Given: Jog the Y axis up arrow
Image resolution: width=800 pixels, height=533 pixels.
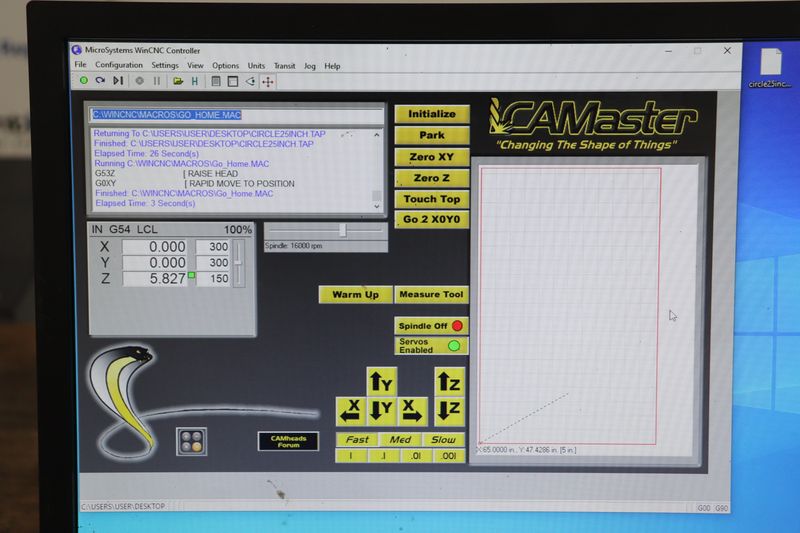Looking at the screenshot, I should (381, 381).
